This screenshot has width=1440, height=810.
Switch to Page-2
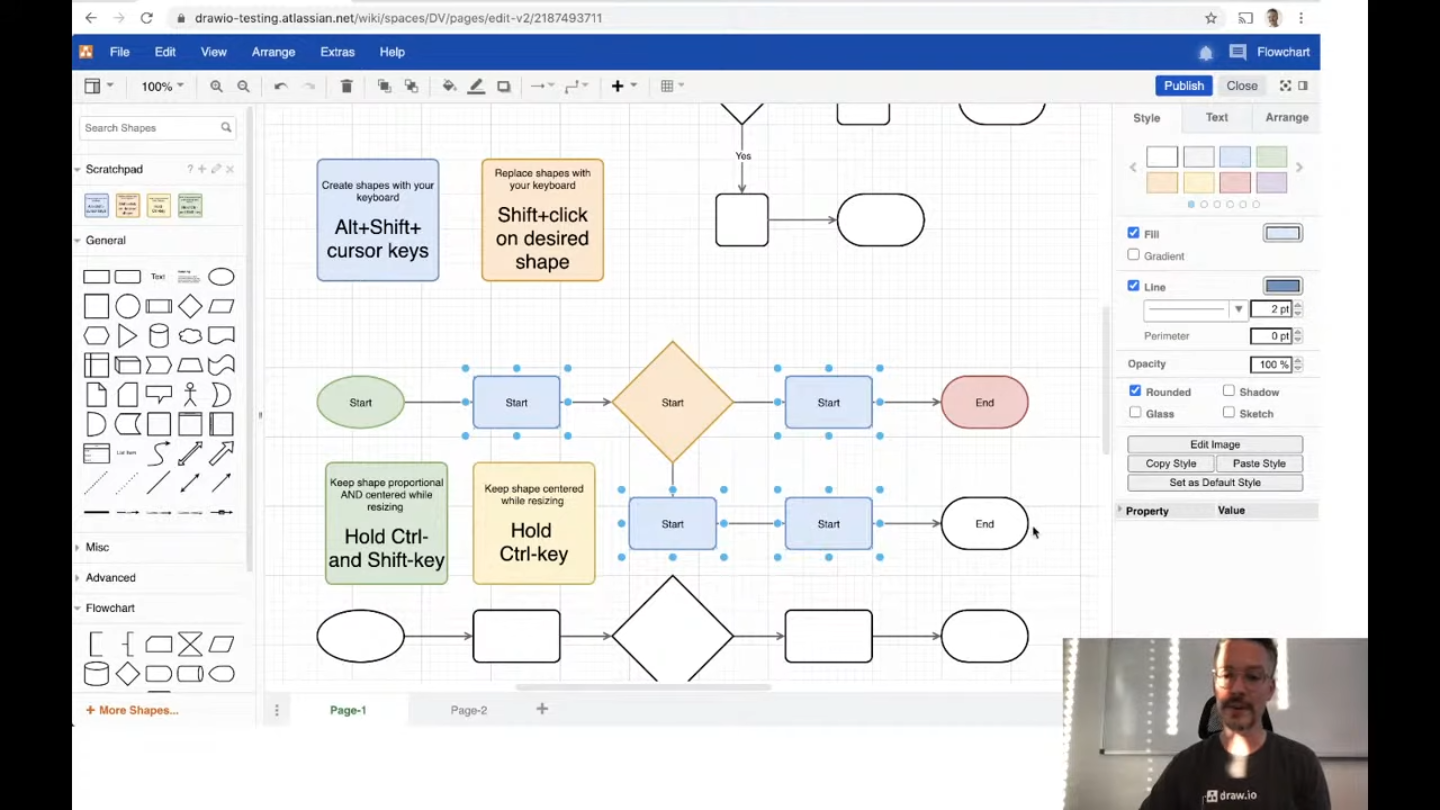tap(468, 710)
